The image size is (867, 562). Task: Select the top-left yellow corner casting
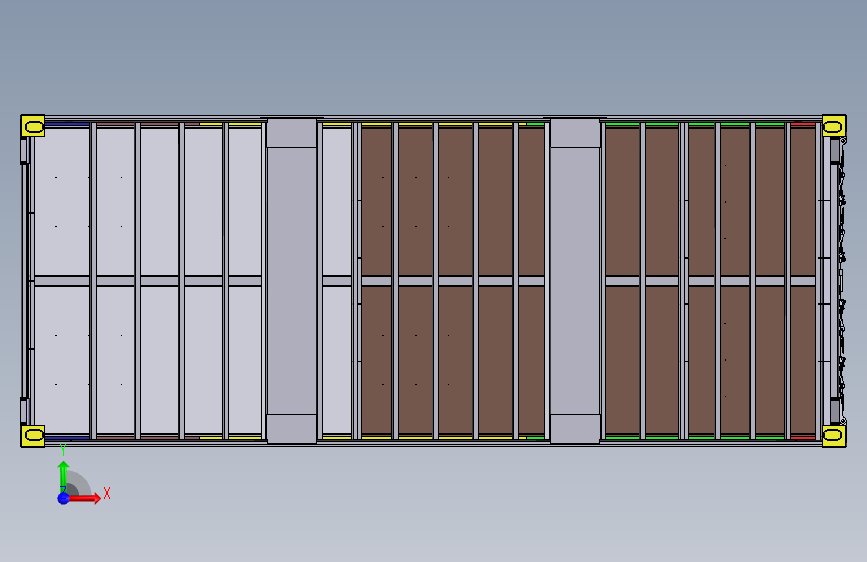pyautogui.click(x=33, y=126)
